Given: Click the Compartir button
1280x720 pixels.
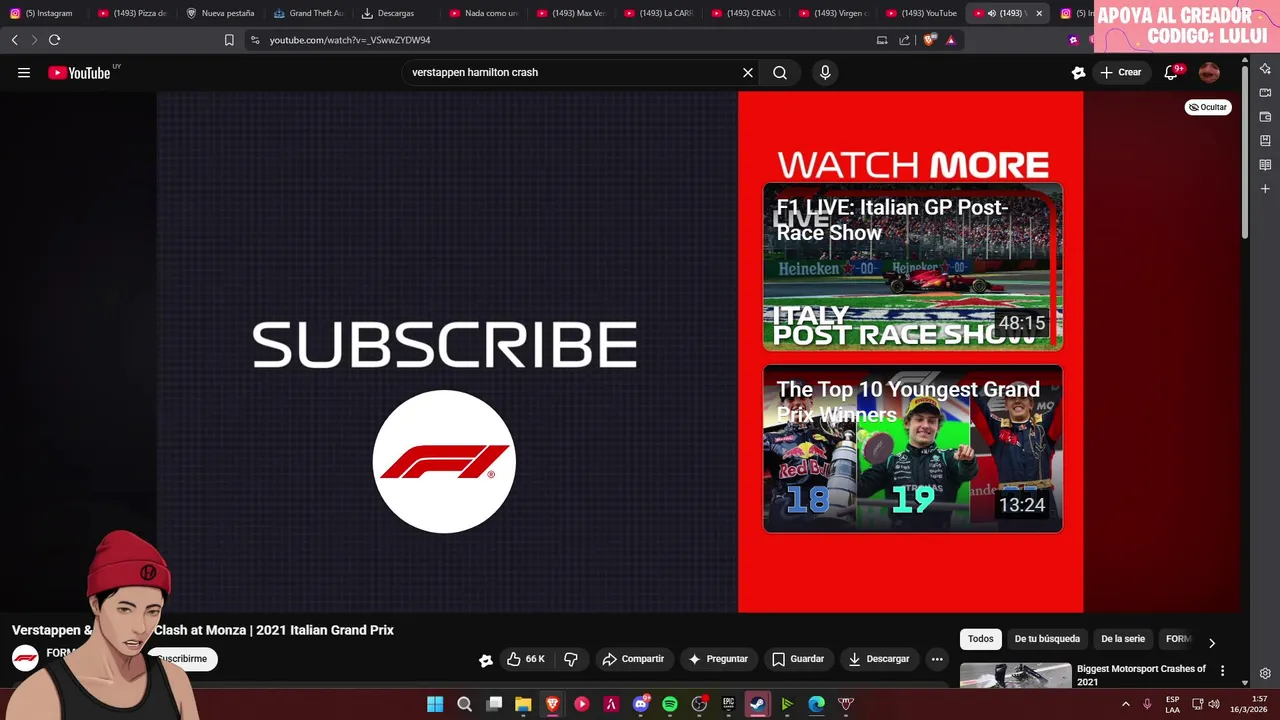Looking at the screenshot, I should [x=633, y=659].
